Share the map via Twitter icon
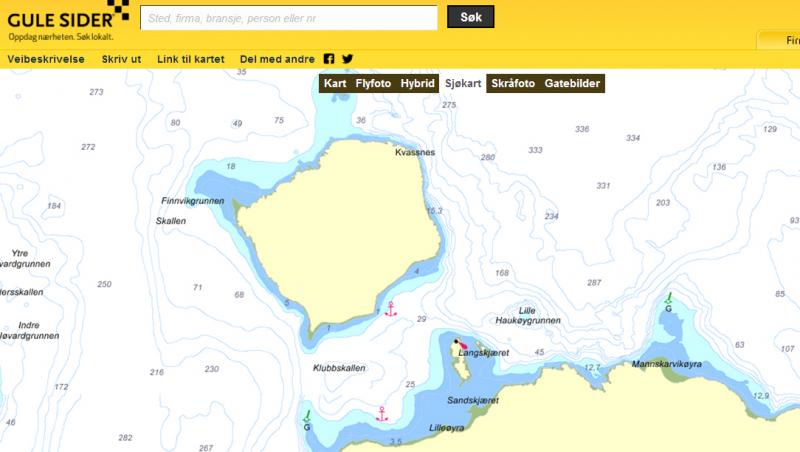 point(347,59)
